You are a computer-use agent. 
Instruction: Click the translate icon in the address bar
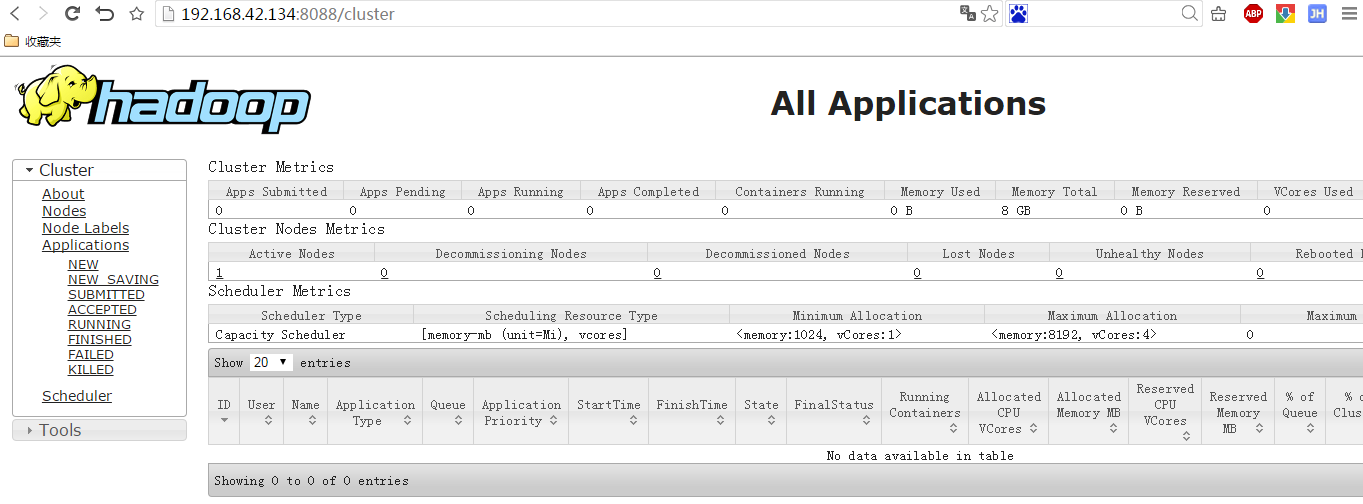click(967, 14)
